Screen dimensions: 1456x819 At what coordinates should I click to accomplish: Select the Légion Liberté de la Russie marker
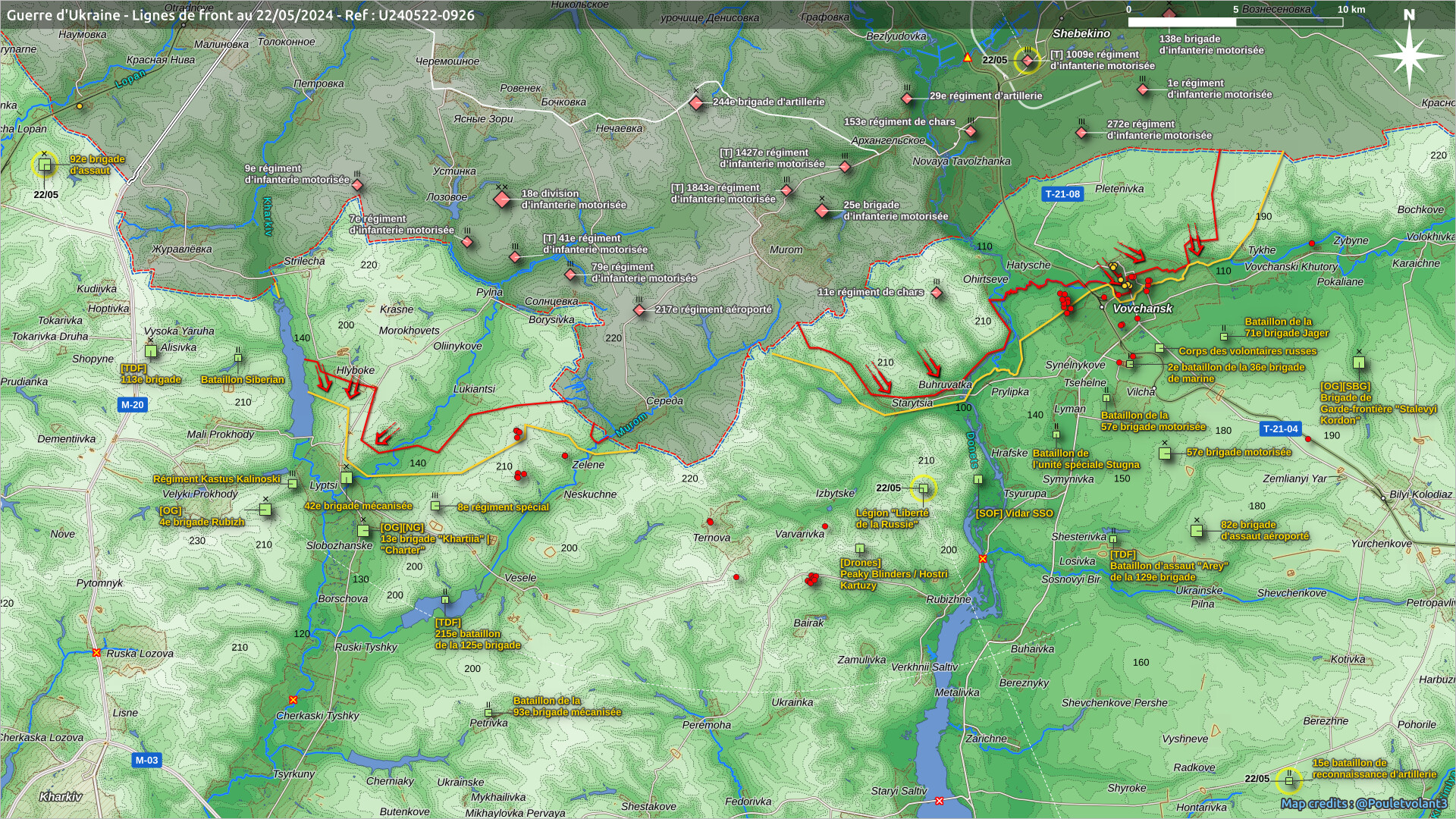923,488
